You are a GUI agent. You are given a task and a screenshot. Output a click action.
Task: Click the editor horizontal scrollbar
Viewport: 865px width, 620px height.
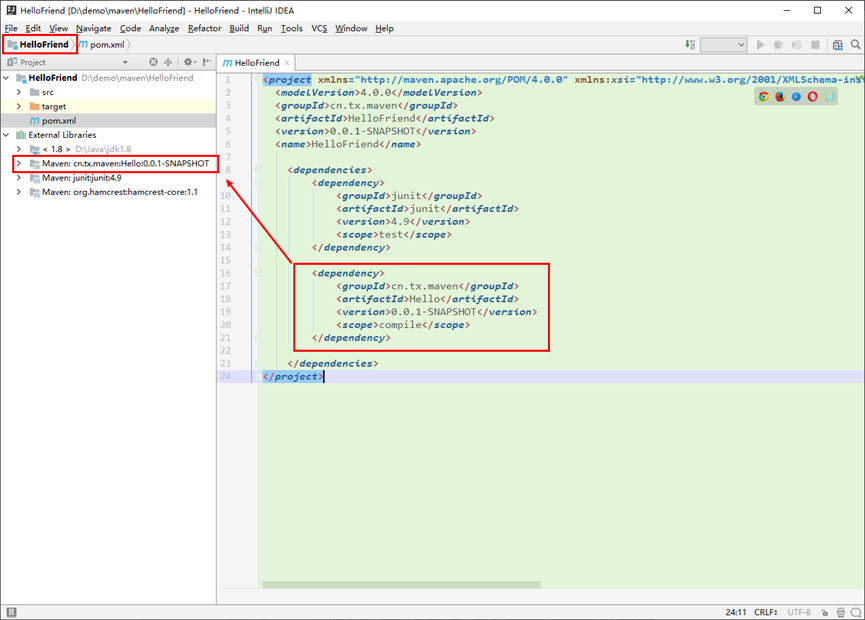pyautogui.click(x=401, y=584)
